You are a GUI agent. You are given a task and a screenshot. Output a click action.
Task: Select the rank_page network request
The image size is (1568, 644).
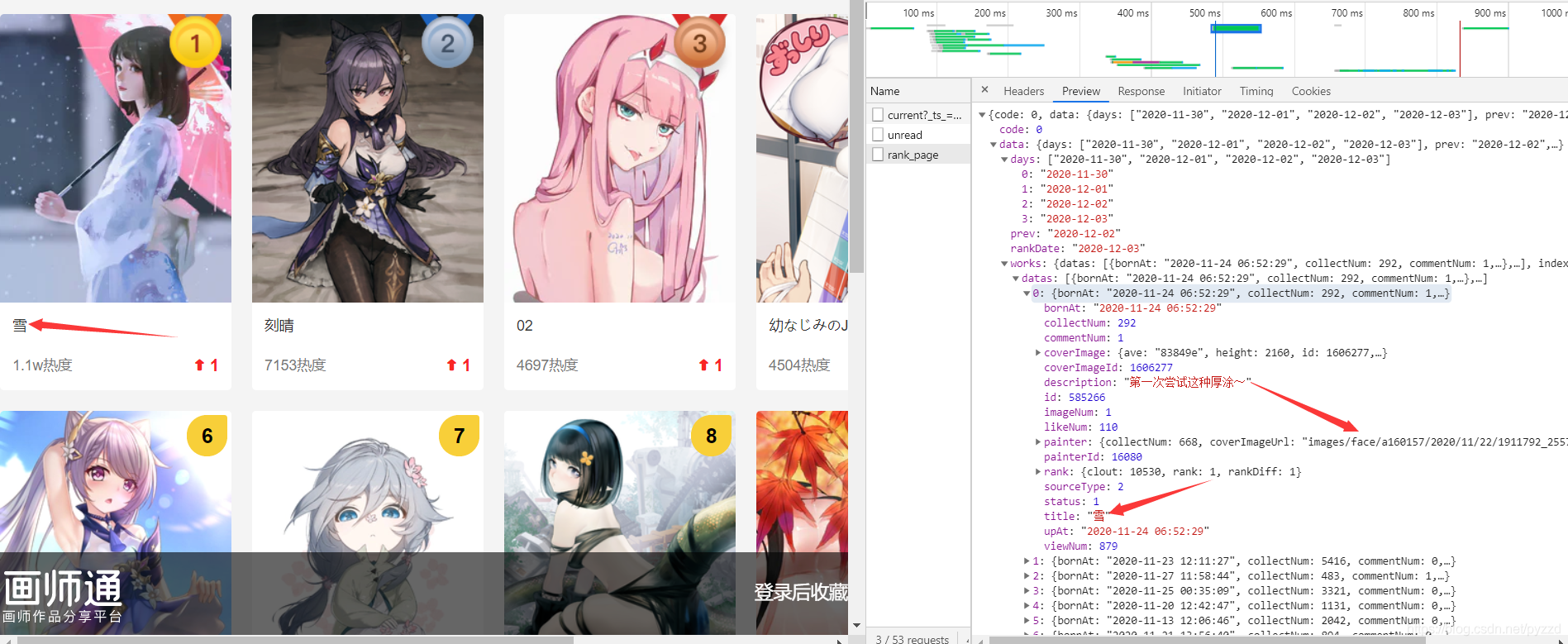(x=918, y=155)
